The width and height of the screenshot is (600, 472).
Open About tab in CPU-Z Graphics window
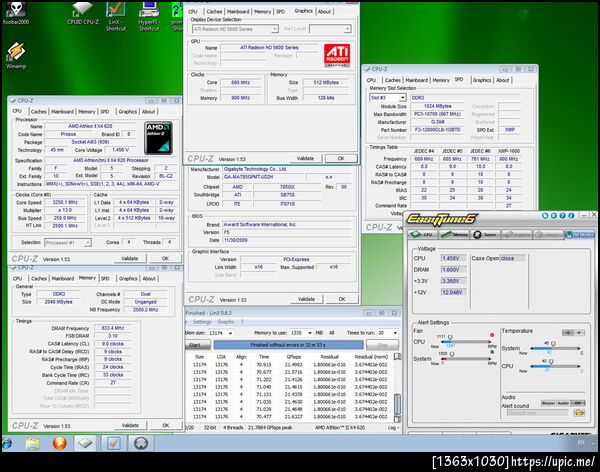pyautogui.click(x=324, y=12)
